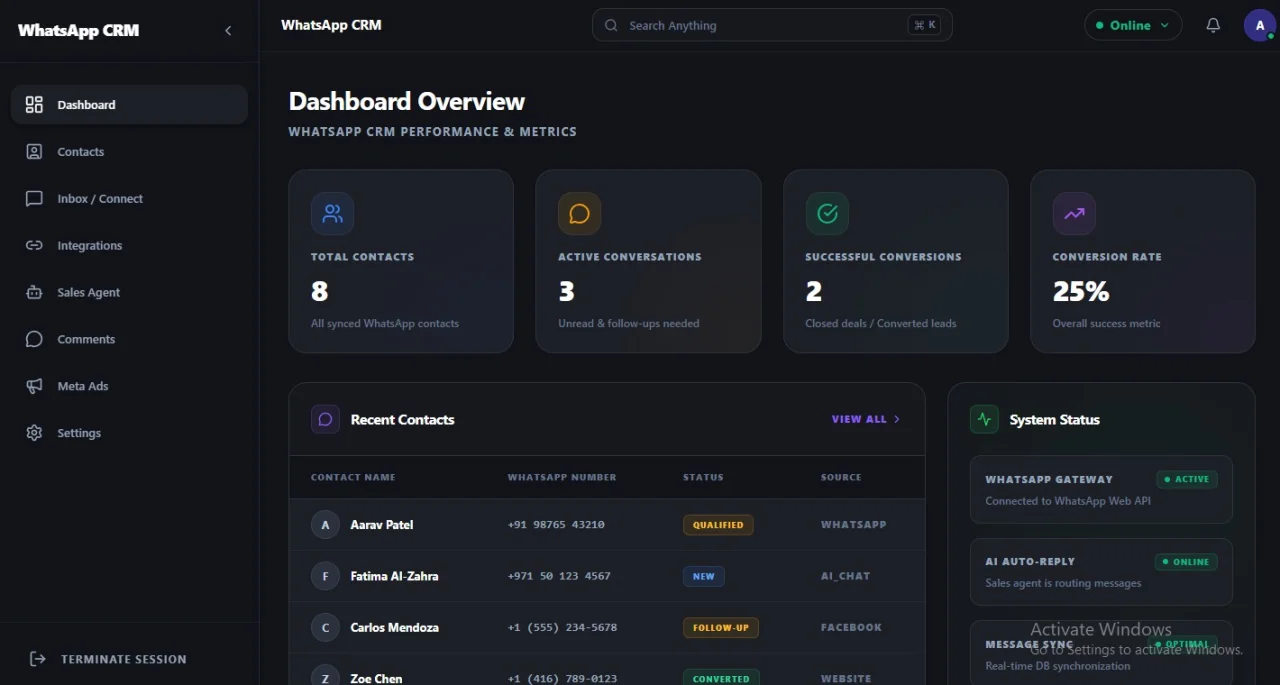Click the Contacts person icon in sidebar

34,151
